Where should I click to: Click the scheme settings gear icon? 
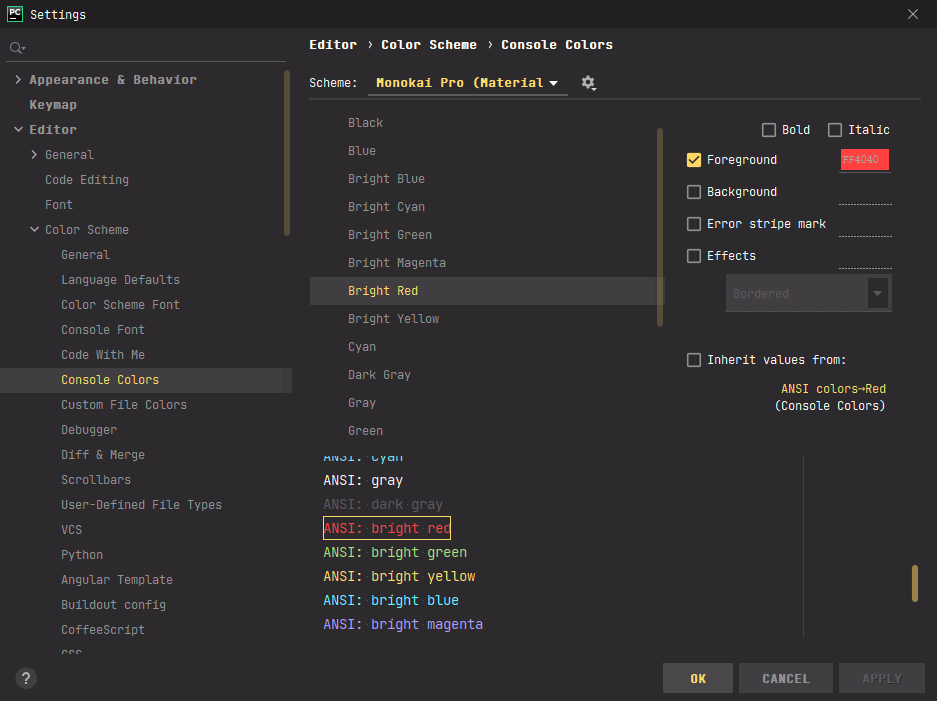pyautogui.click(x=588, y=83)
